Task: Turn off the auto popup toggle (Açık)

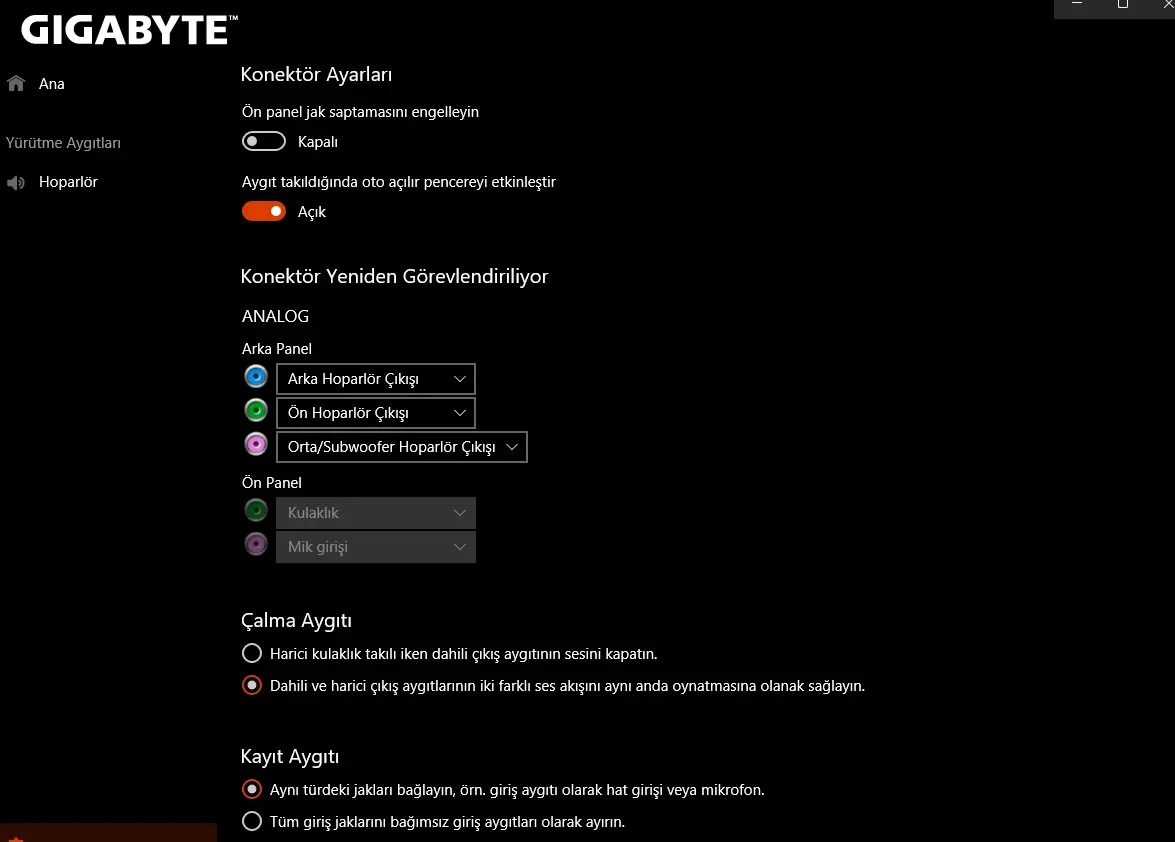Action: coord(264,212)
